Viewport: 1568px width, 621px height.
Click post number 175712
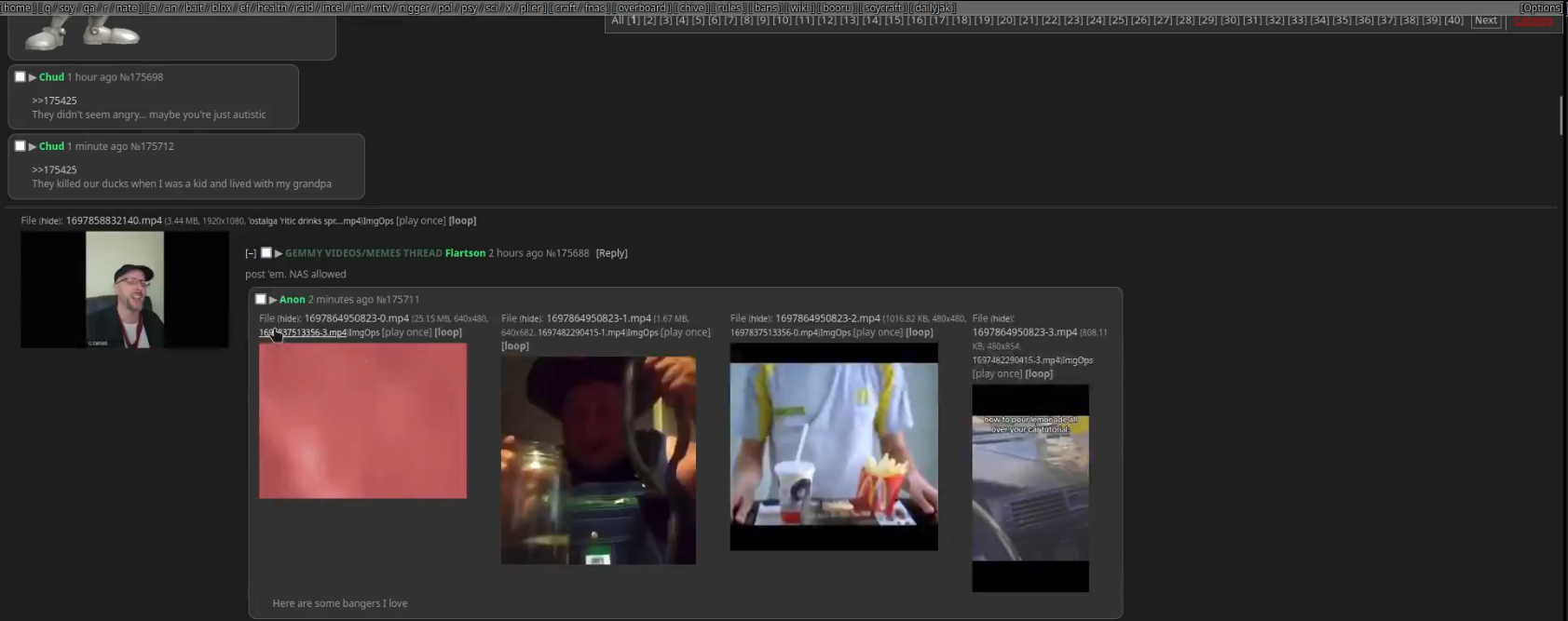tap(158, 146)
